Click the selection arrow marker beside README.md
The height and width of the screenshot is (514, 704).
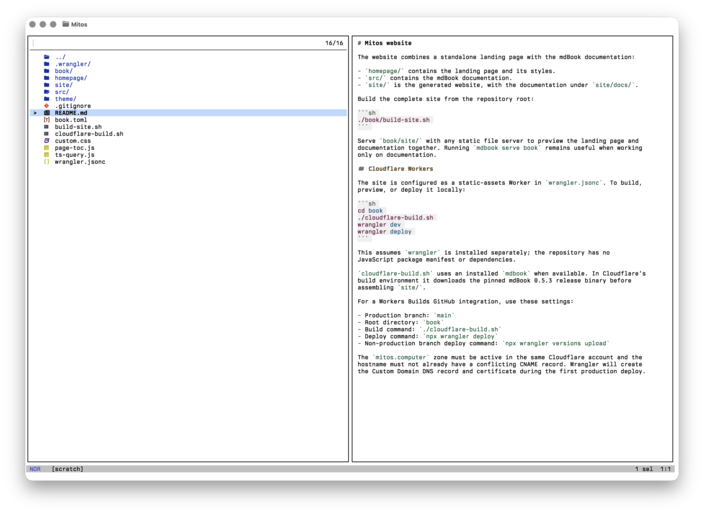click(35, 113)
